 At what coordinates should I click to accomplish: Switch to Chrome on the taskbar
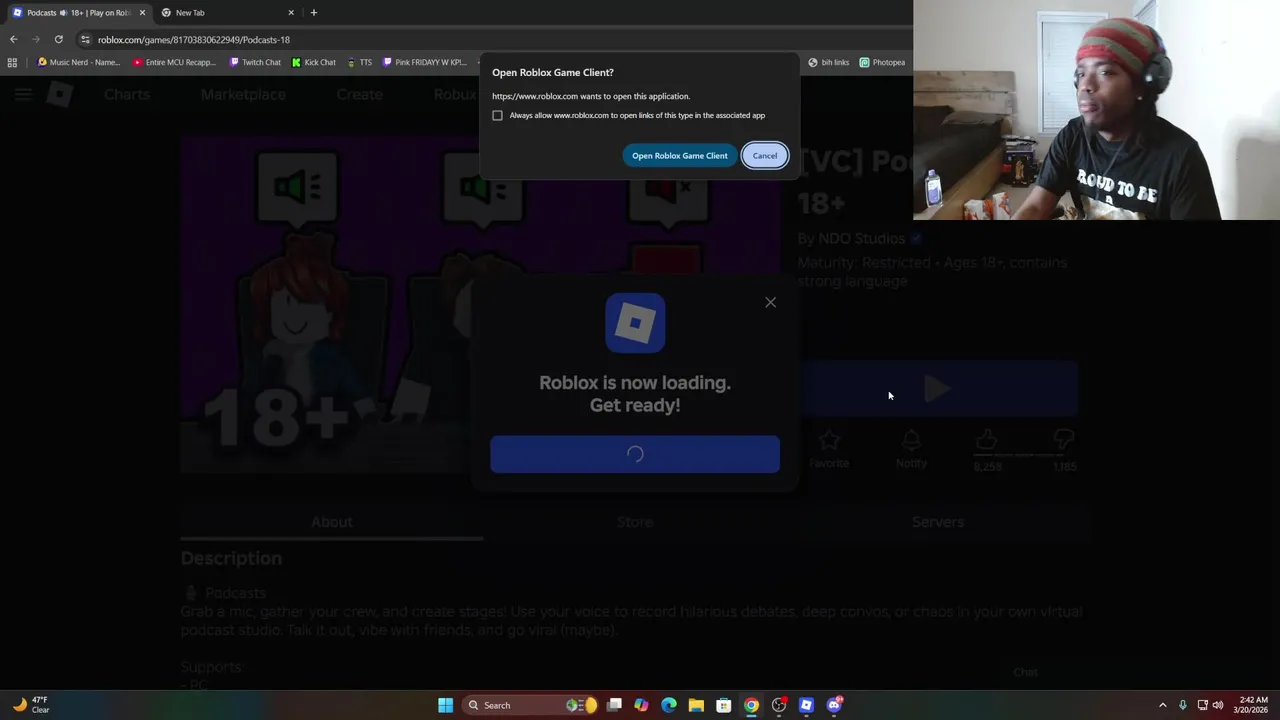751,705
